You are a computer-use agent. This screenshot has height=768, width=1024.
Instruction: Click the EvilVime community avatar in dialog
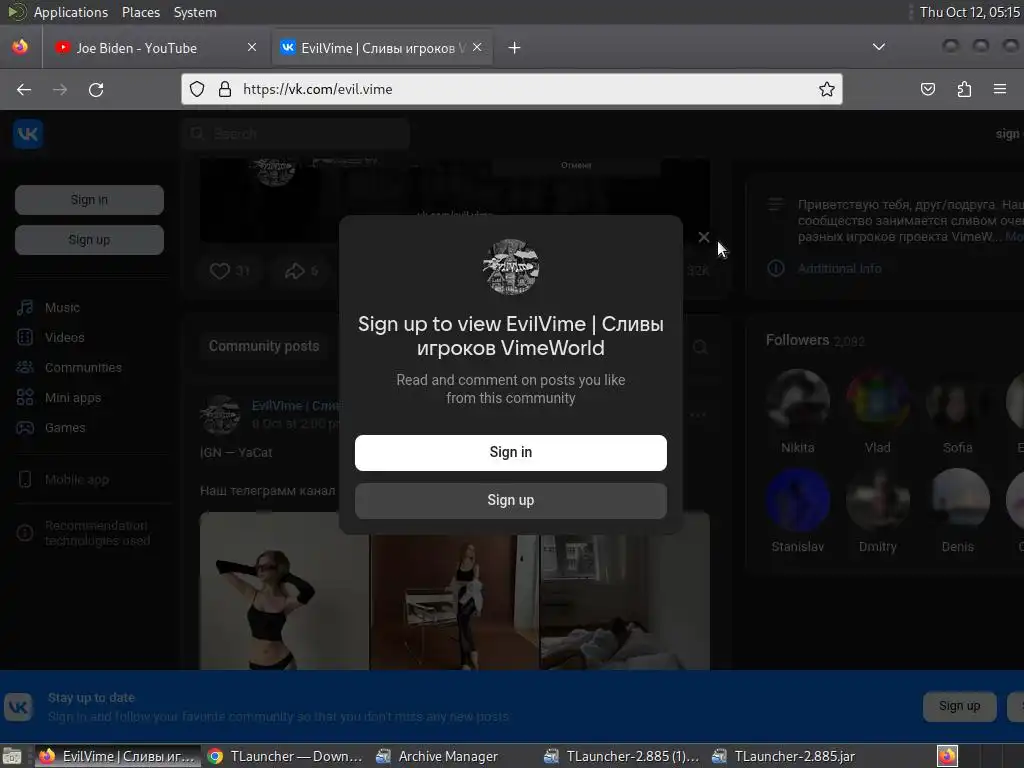[x=511, y=267]
